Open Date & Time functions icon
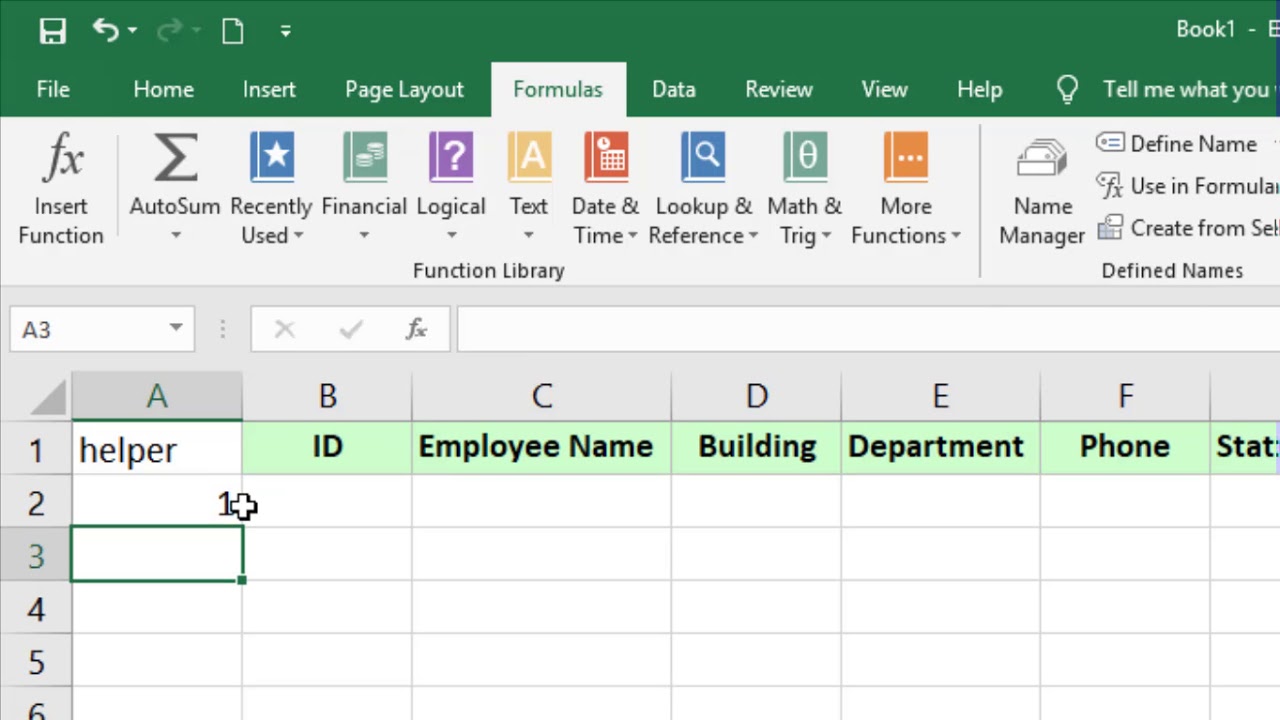 (605, 158)
